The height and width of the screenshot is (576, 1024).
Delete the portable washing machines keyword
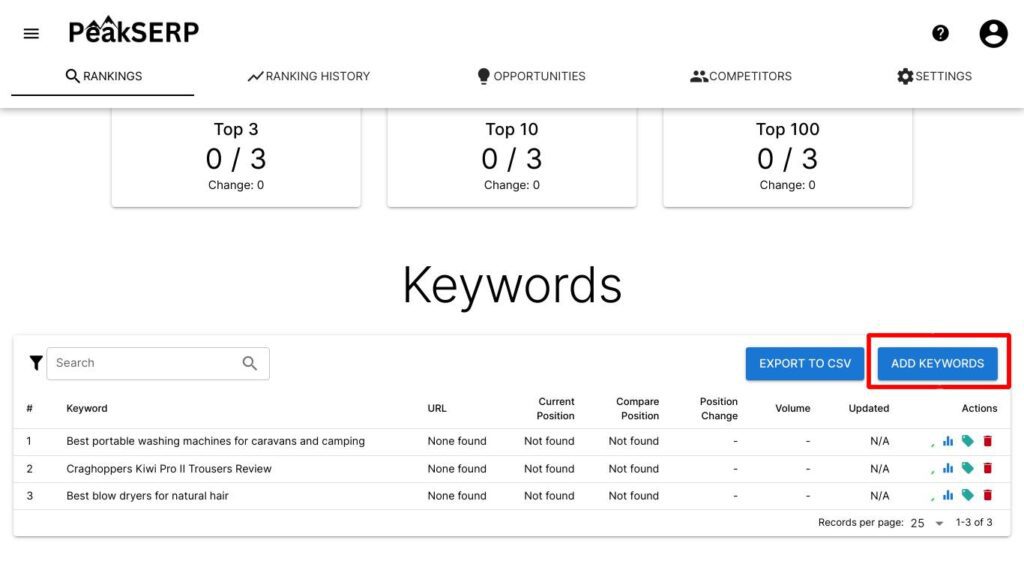(987, 441)
